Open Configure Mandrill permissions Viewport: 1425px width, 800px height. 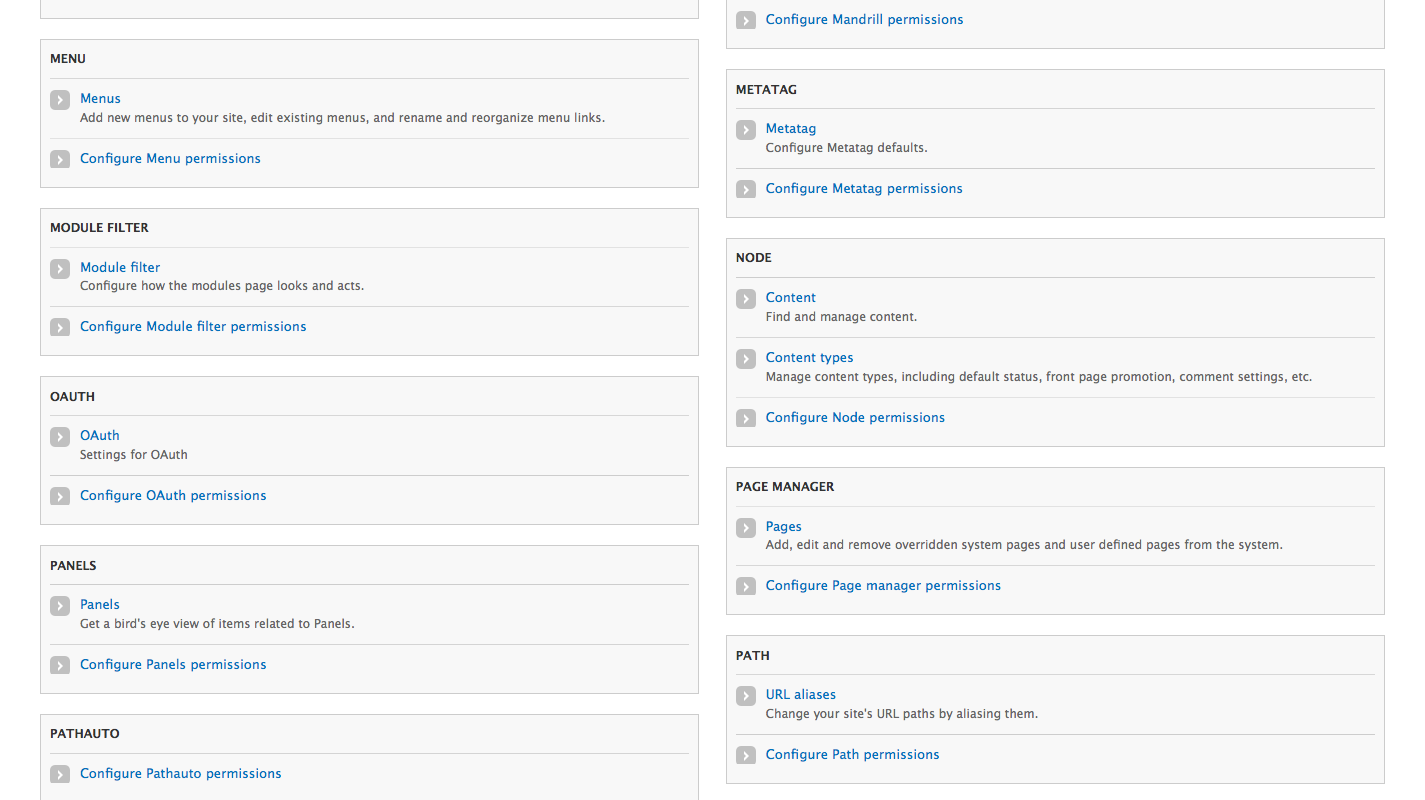click(x=865, y=19)
